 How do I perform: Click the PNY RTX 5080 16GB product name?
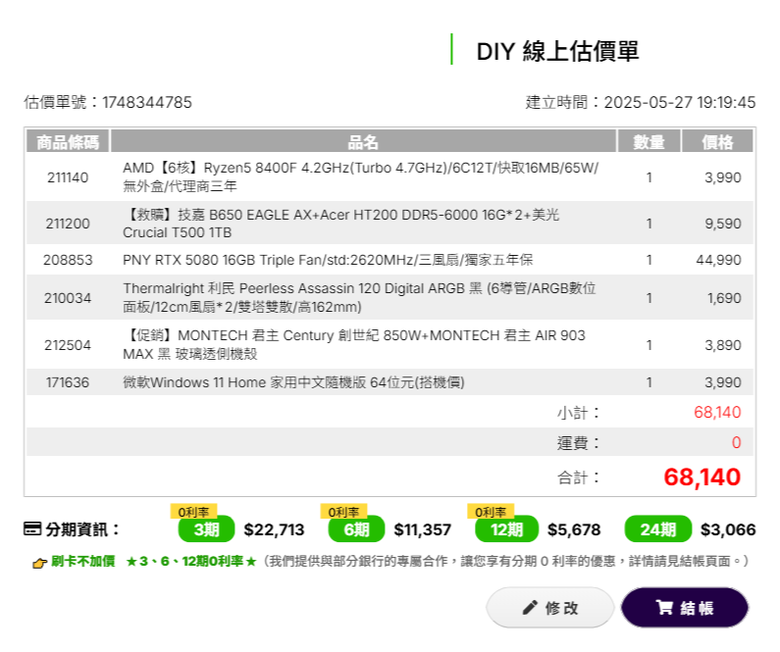coord(328,260)
